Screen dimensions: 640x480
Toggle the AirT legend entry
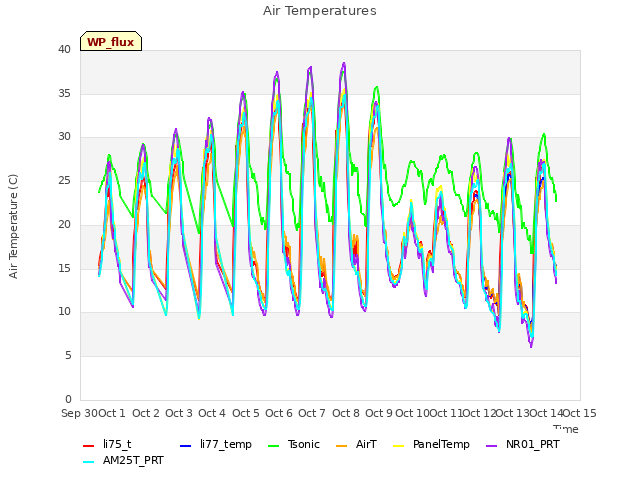pyautogui.click(x=356, y=444)
